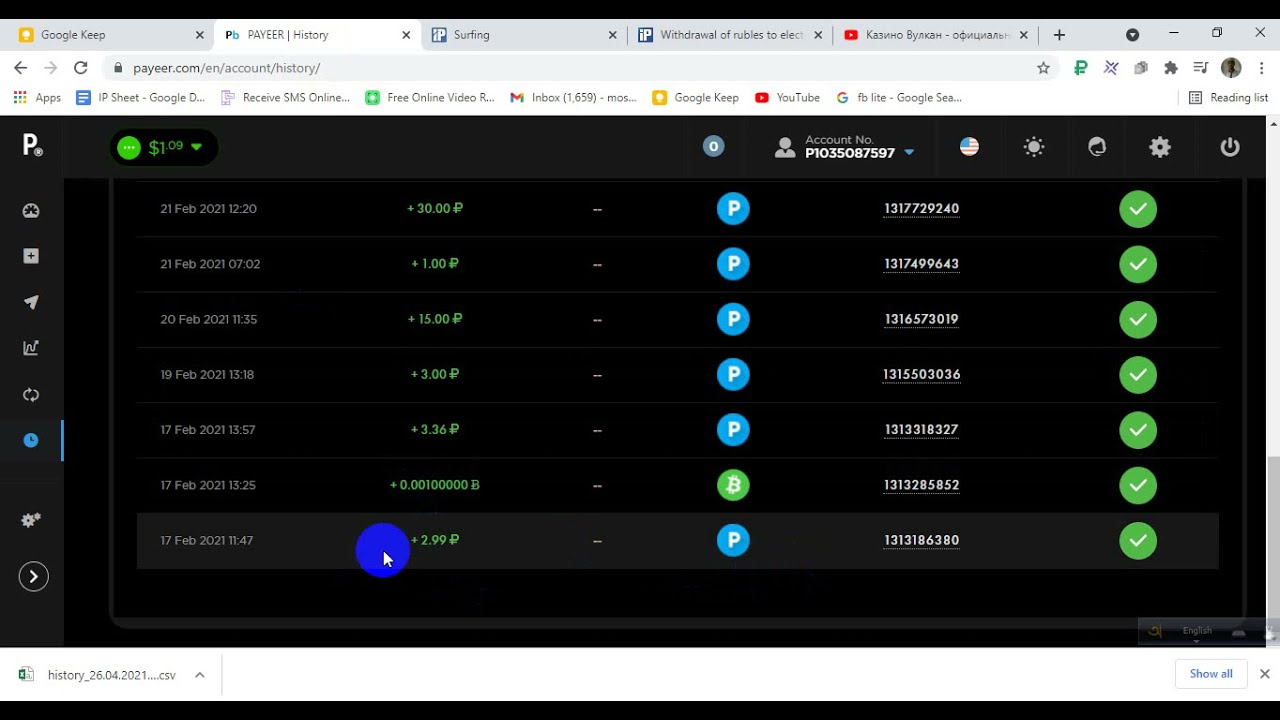1280x720 pixels.
Task: Click the green Bitcoin icon in 13:25 row
Action: 733,485
